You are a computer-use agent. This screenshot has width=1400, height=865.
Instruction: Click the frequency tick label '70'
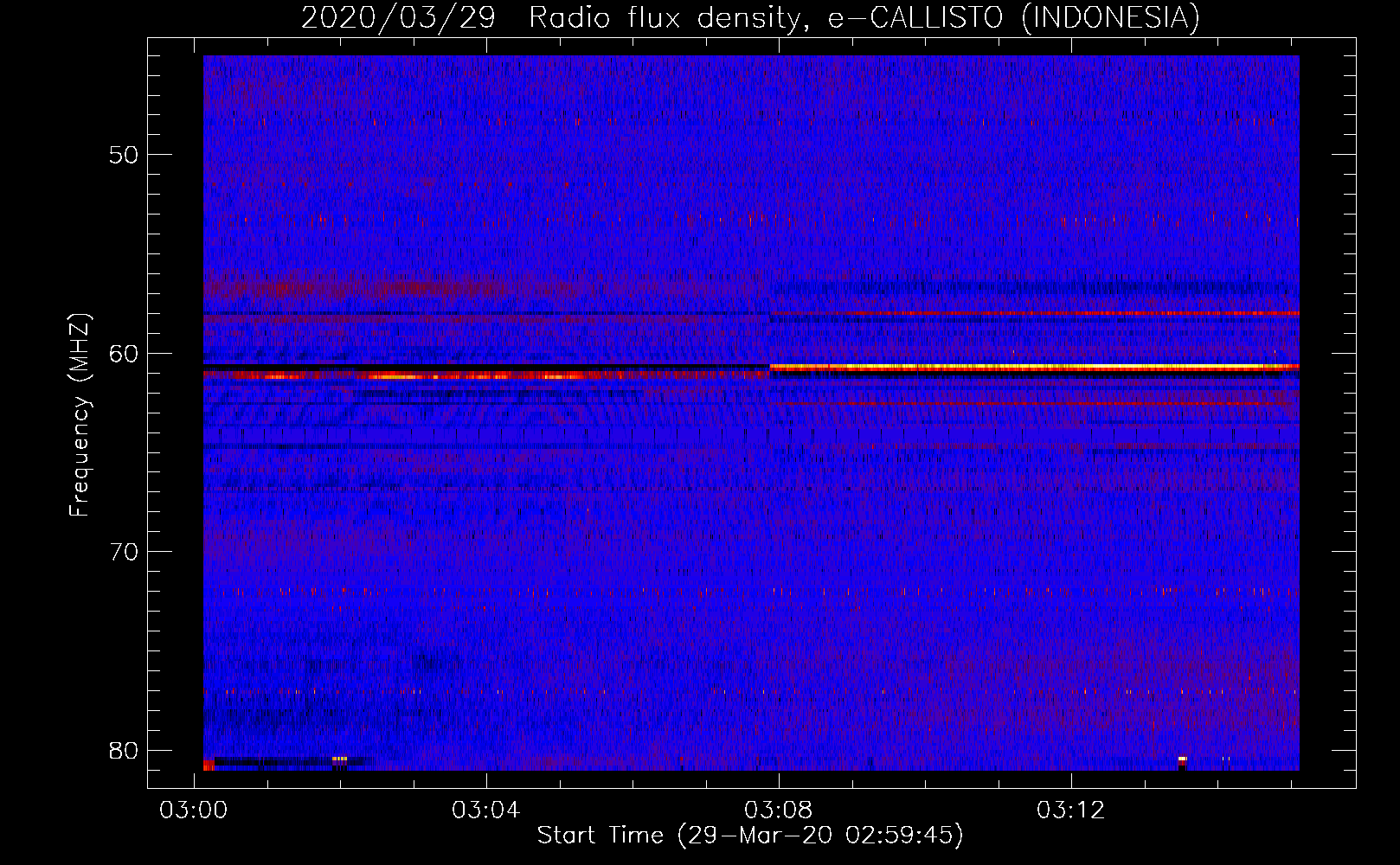pyautogui.click(x=124, y=552)
